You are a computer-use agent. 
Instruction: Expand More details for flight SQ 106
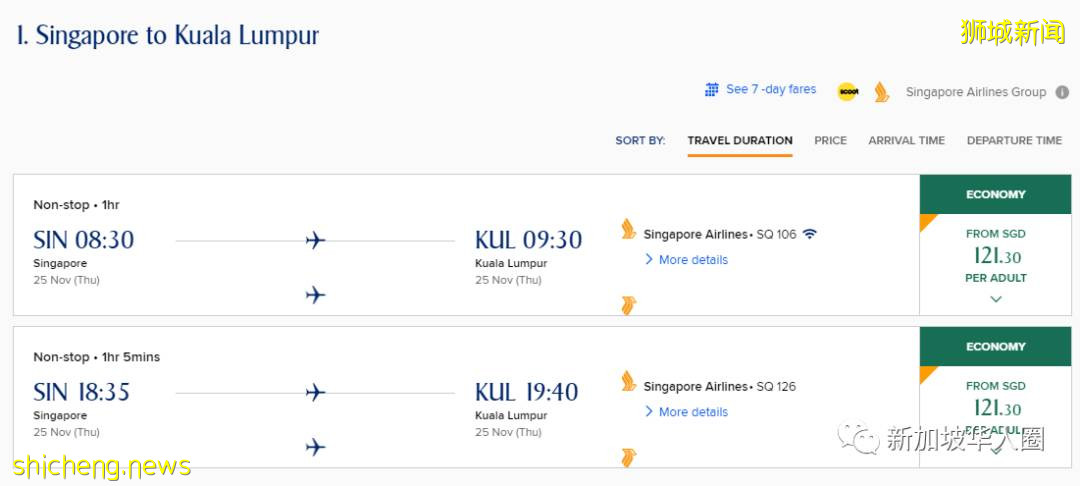point(692,260)
